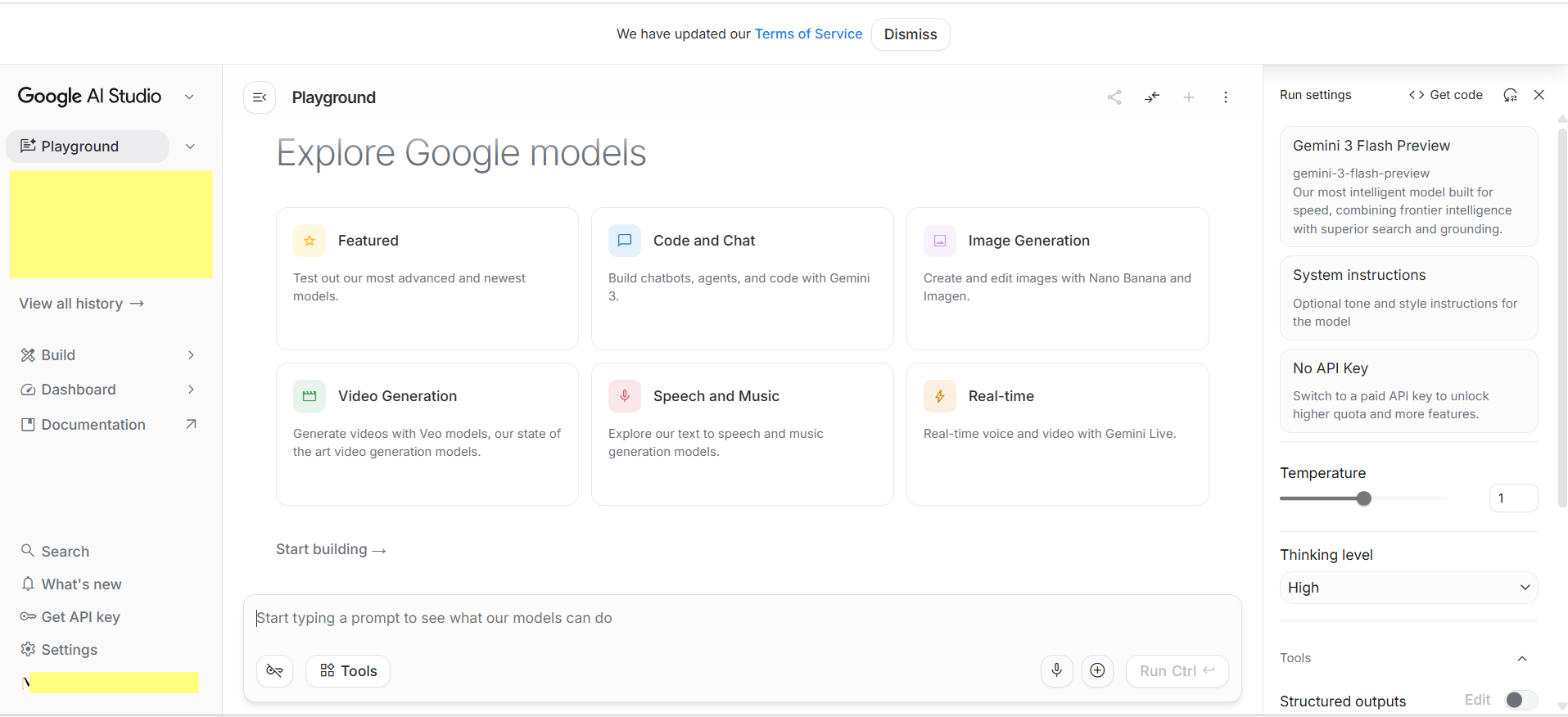Image resolution: width=1568 pixels, height=717 pixels.
Task: Click the circled plus attach icon
Action: (x=1097, y=670)
